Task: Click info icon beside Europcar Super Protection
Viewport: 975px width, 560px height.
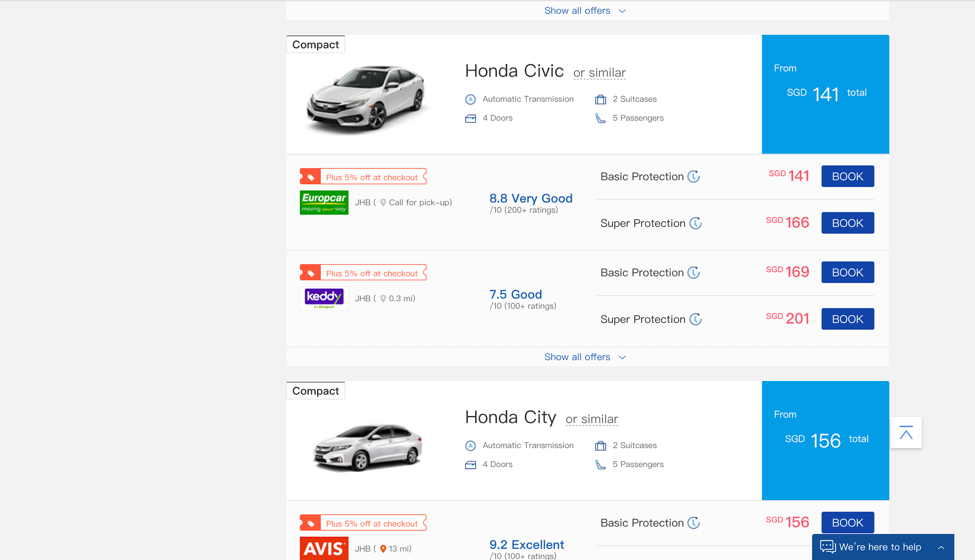Action: pos(695,223)
